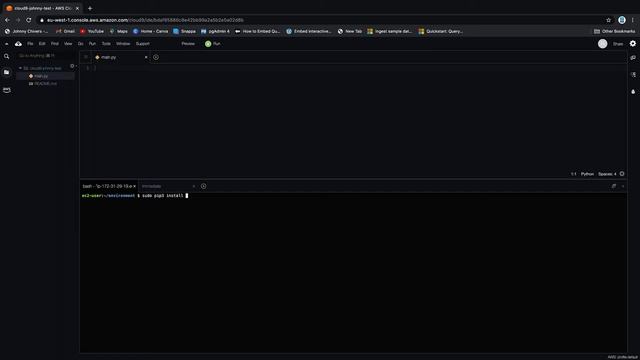The width and height of the screenshot is (640, 360).
Task: Open the Find menu
Action: [55, 44]
